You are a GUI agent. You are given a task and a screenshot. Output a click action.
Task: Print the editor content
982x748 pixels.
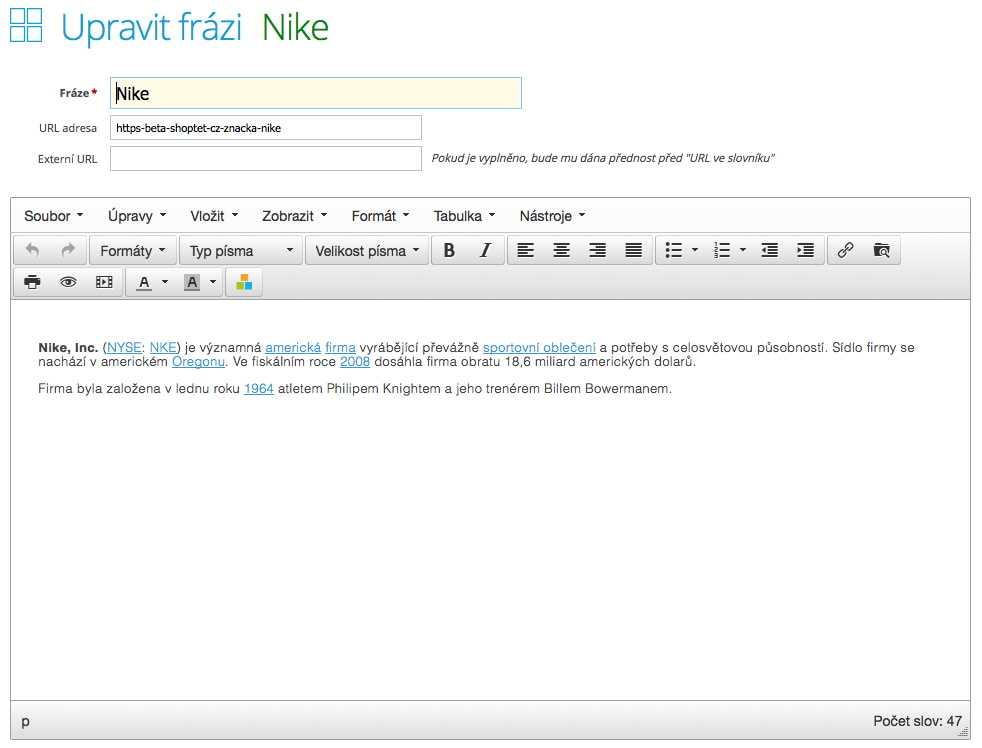pyautogui.click(x=33, y=283)
